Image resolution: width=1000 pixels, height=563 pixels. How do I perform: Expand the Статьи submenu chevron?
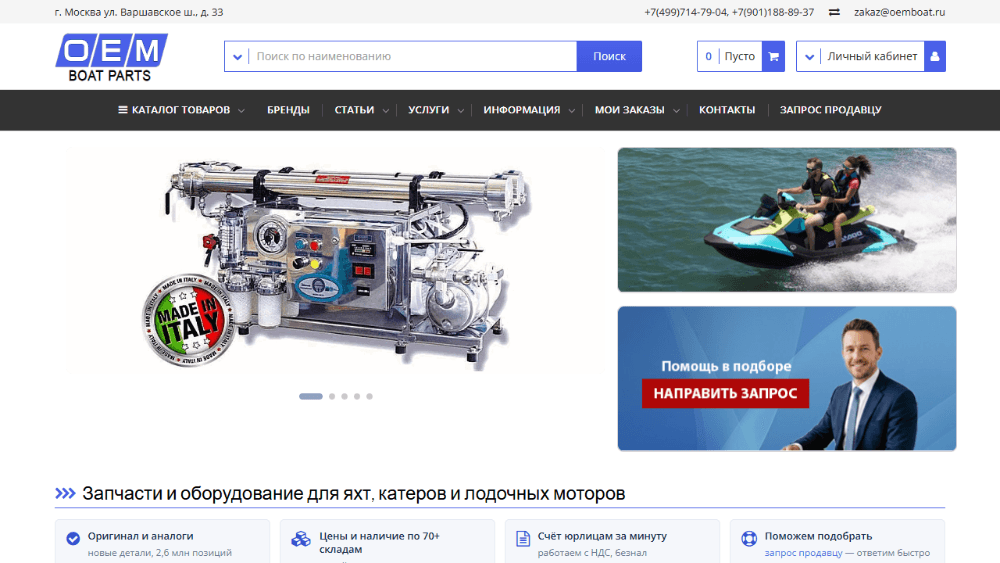click(386, 110)
